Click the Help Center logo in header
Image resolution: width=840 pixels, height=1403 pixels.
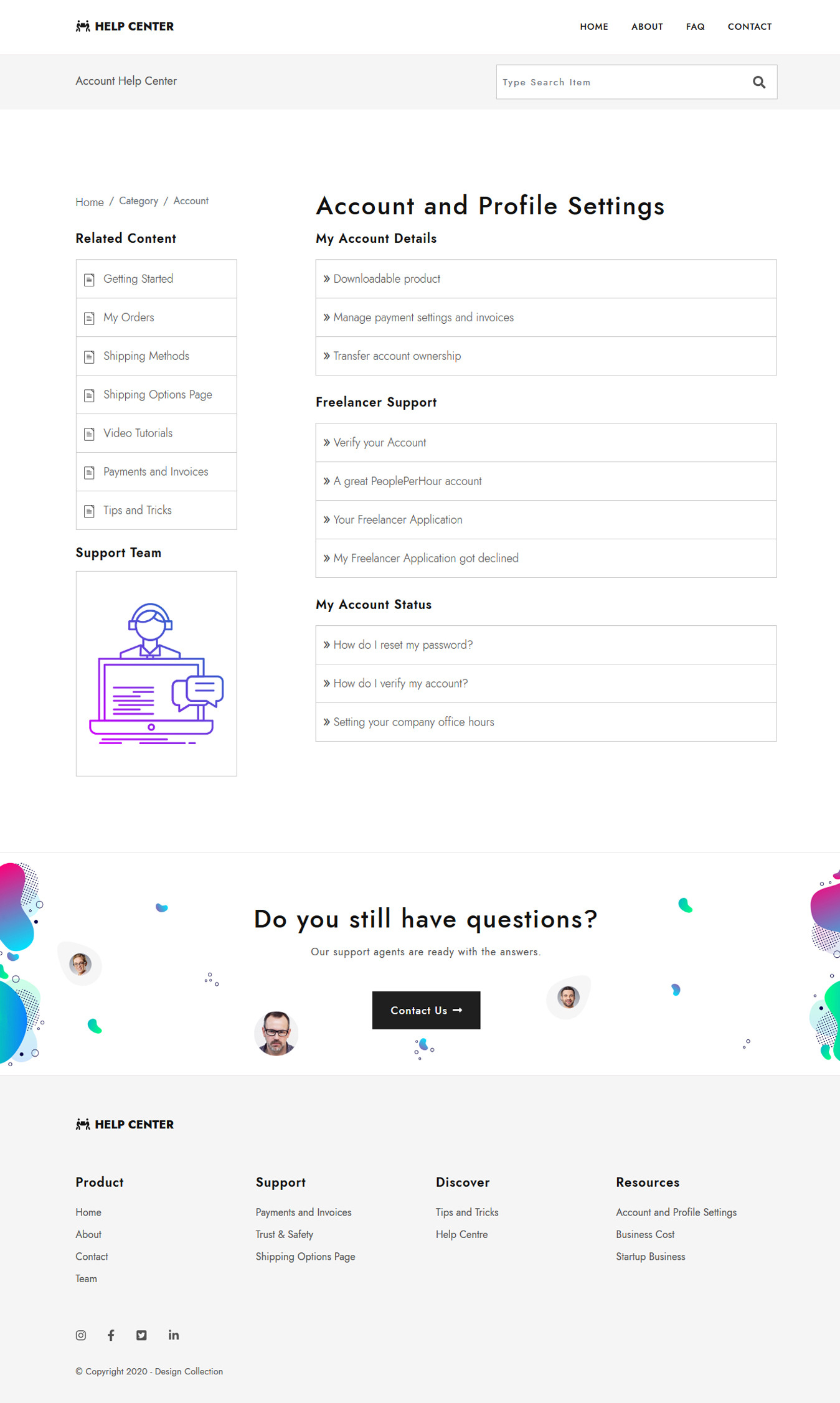125,26
